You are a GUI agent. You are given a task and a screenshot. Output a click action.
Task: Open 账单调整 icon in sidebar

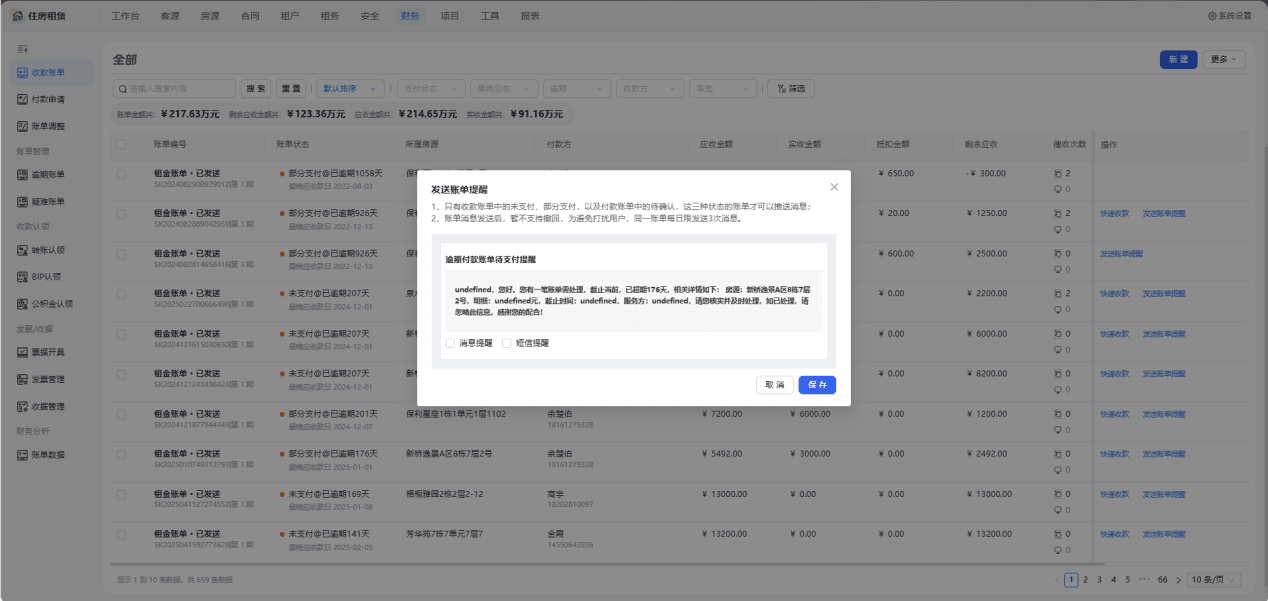(22, 126)
